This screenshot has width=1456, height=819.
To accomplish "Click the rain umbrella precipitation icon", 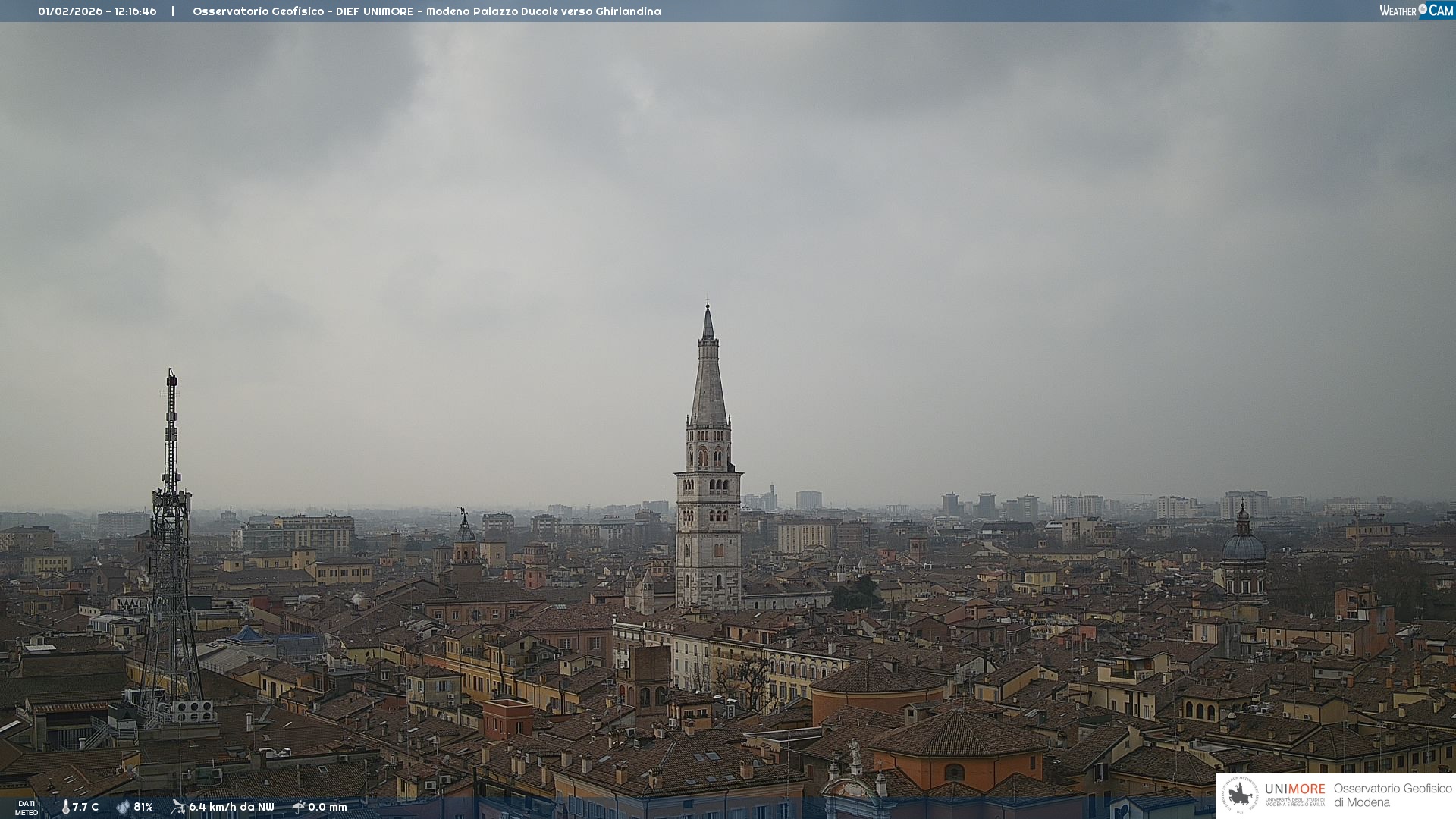I will [299, 808].
